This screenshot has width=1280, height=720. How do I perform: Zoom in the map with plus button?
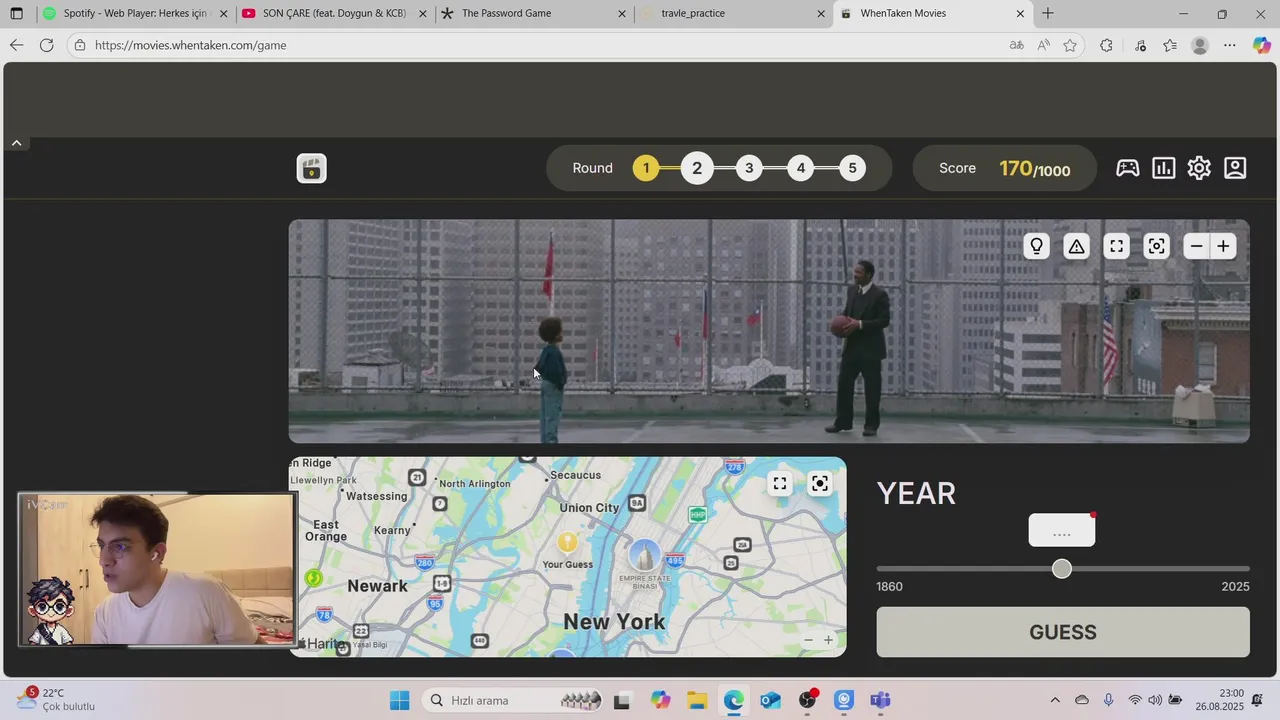click(828, 640)
